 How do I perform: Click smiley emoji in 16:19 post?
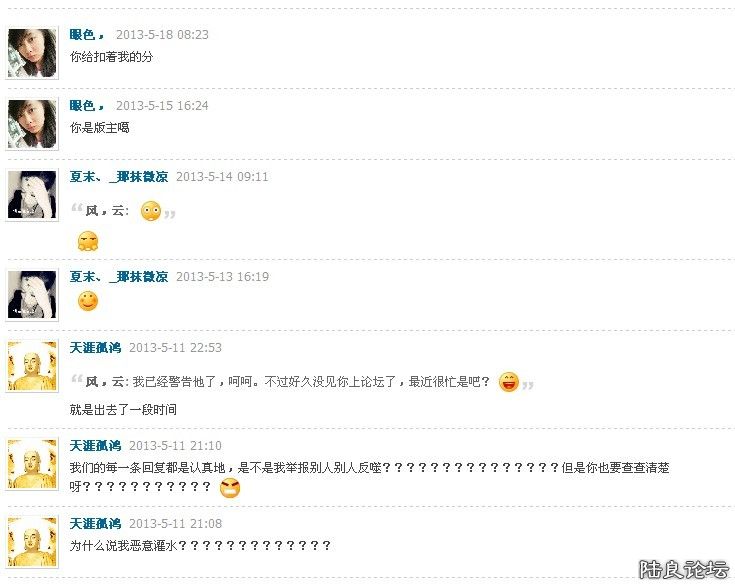coord(88,301)
